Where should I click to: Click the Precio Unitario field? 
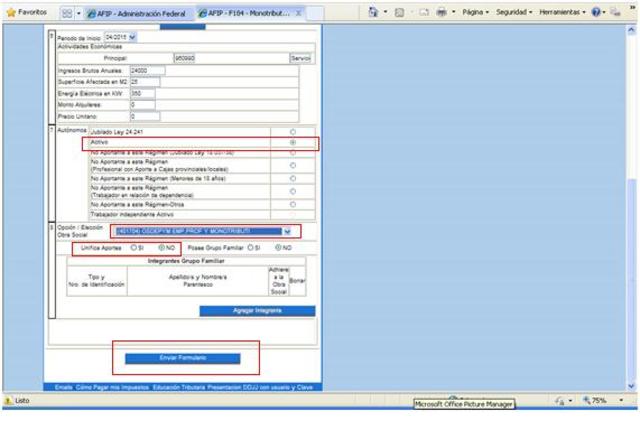point(145,116)
